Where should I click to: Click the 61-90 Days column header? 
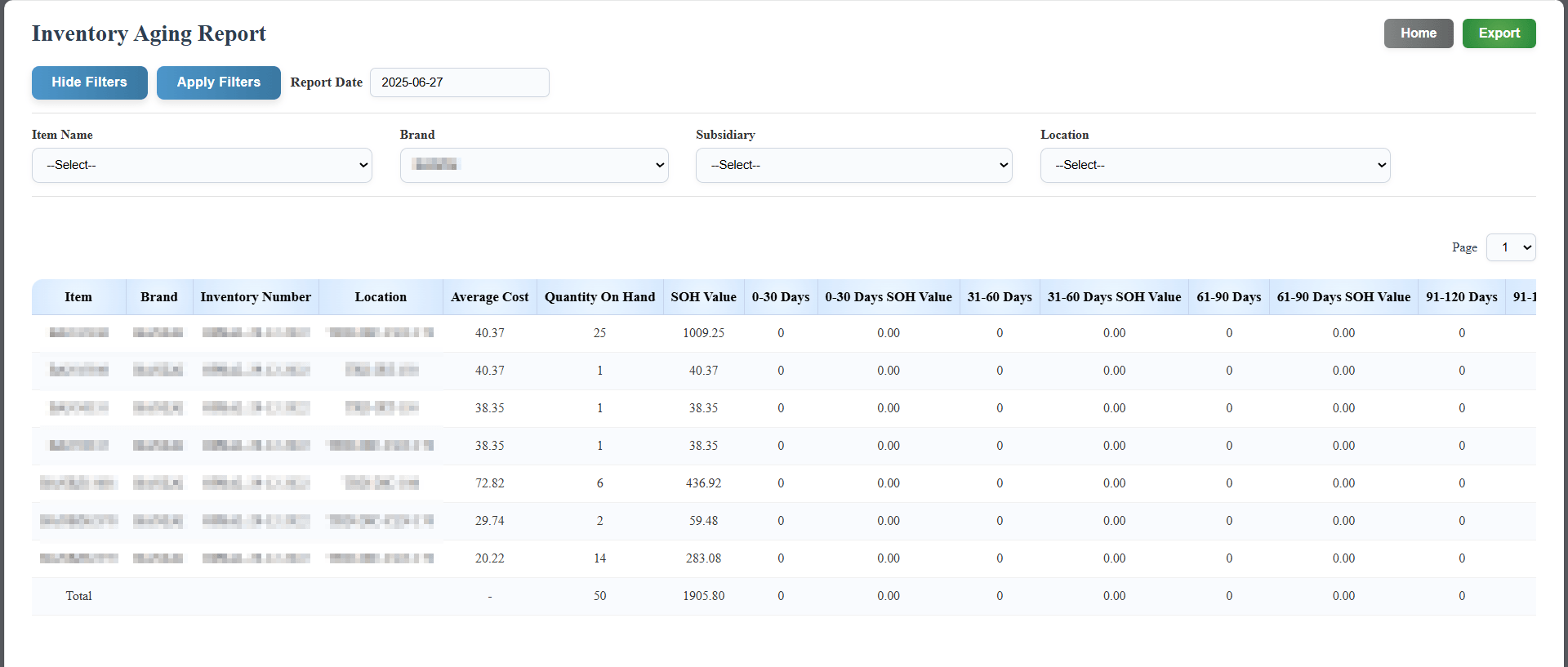tap(1229, 297)
